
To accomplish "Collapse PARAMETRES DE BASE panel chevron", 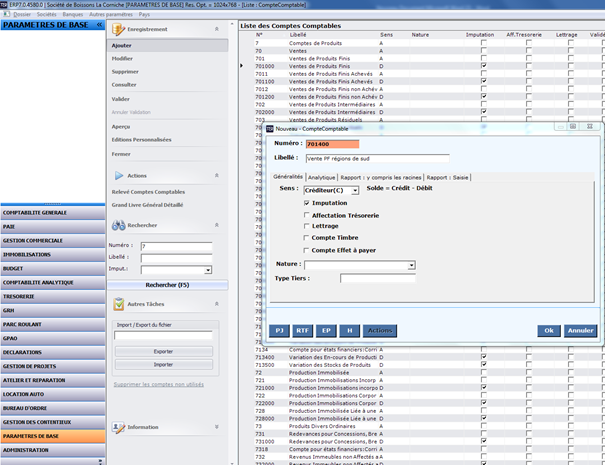I will pyautogui.click(x=100, y=25).
